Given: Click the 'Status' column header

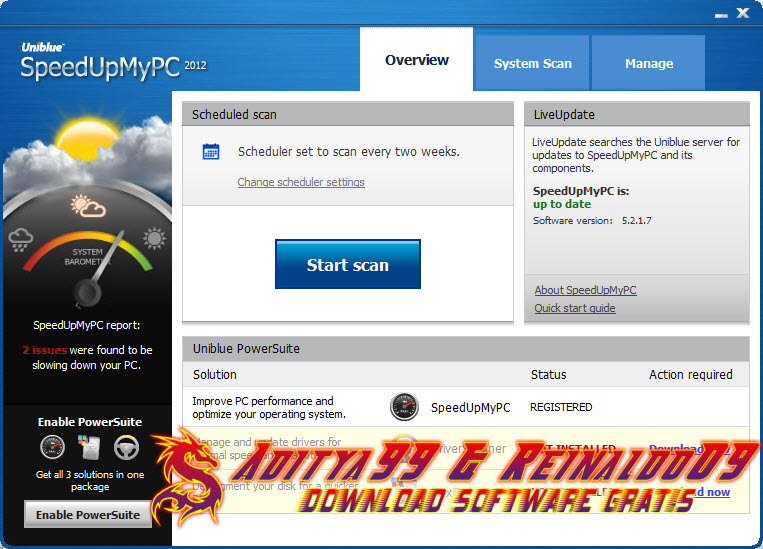Looking at the screenshot, I should click(548, 375).
